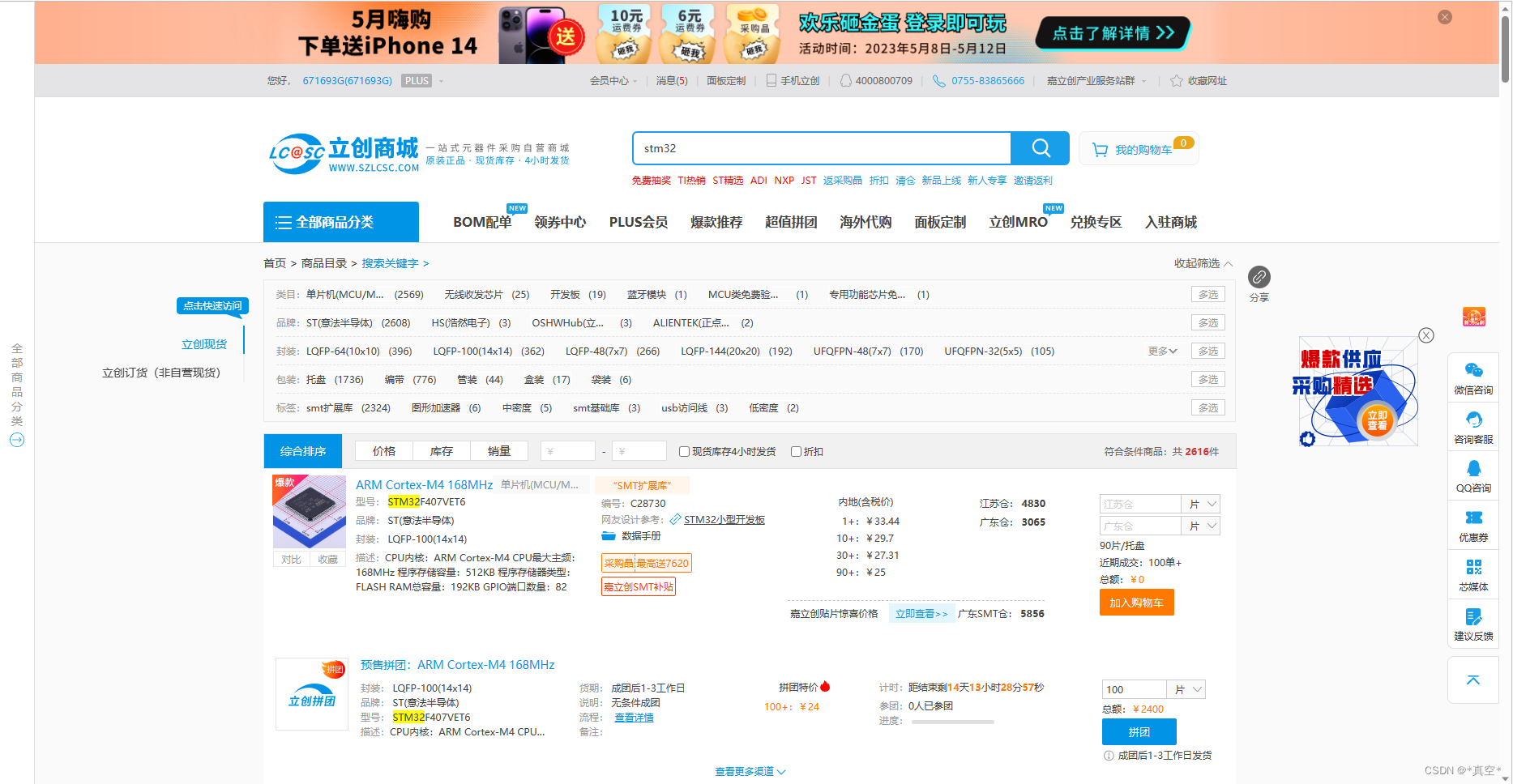Viewport: 1513px width, 784px height.
Task: Focus the stm32 search input
Action: (x=822, y=148)
